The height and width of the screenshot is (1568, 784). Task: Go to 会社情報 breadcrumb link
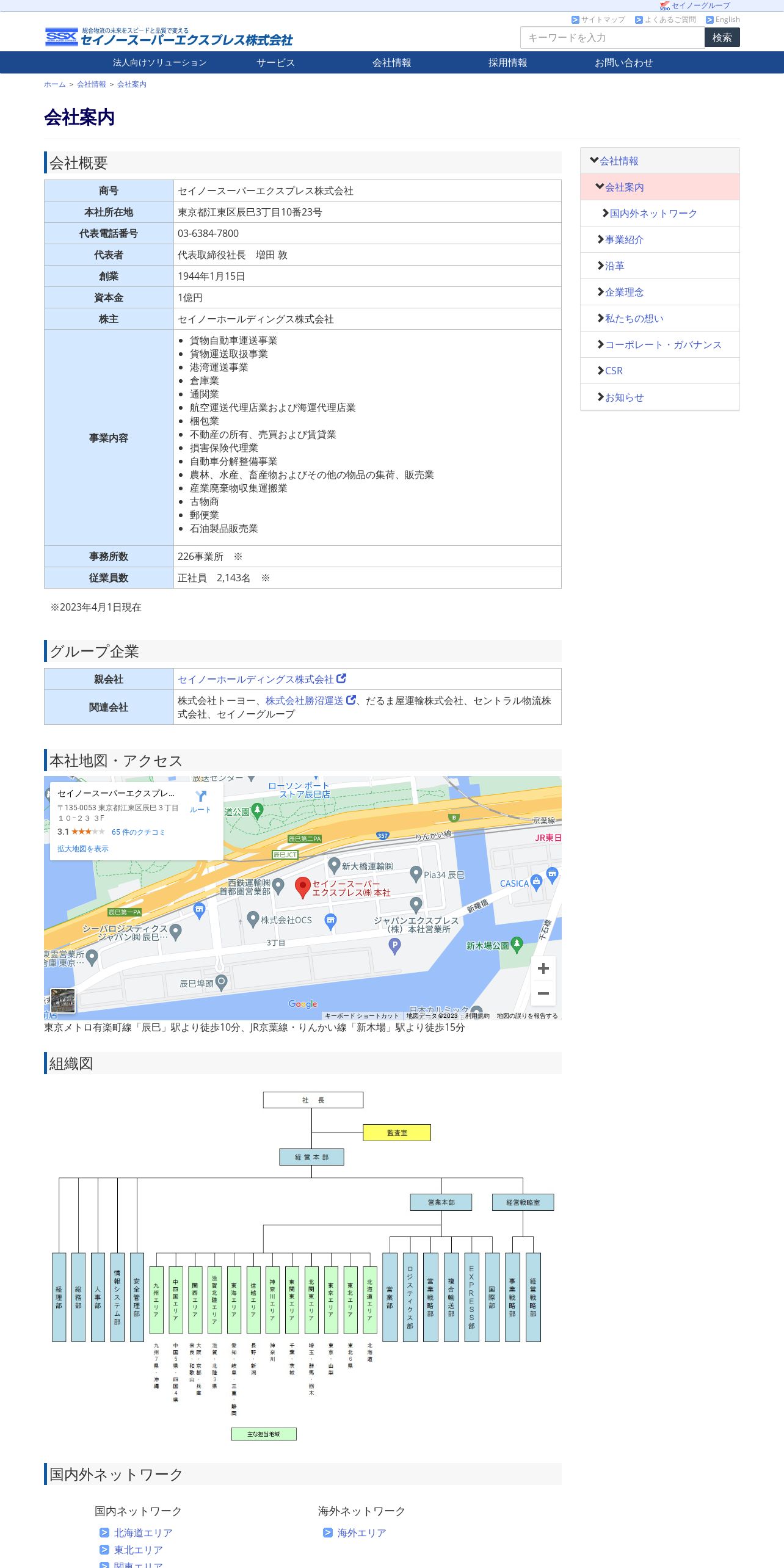[92, 84]
